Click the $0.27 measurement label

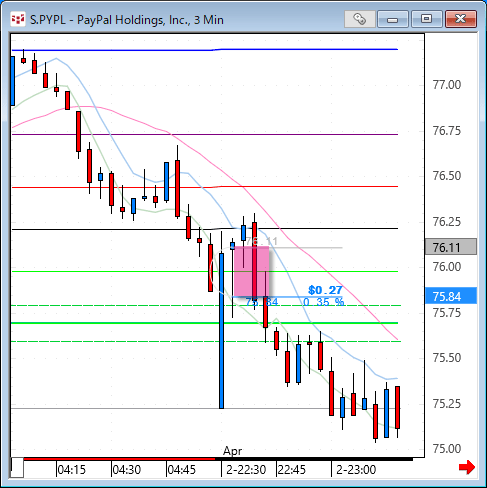325,290
